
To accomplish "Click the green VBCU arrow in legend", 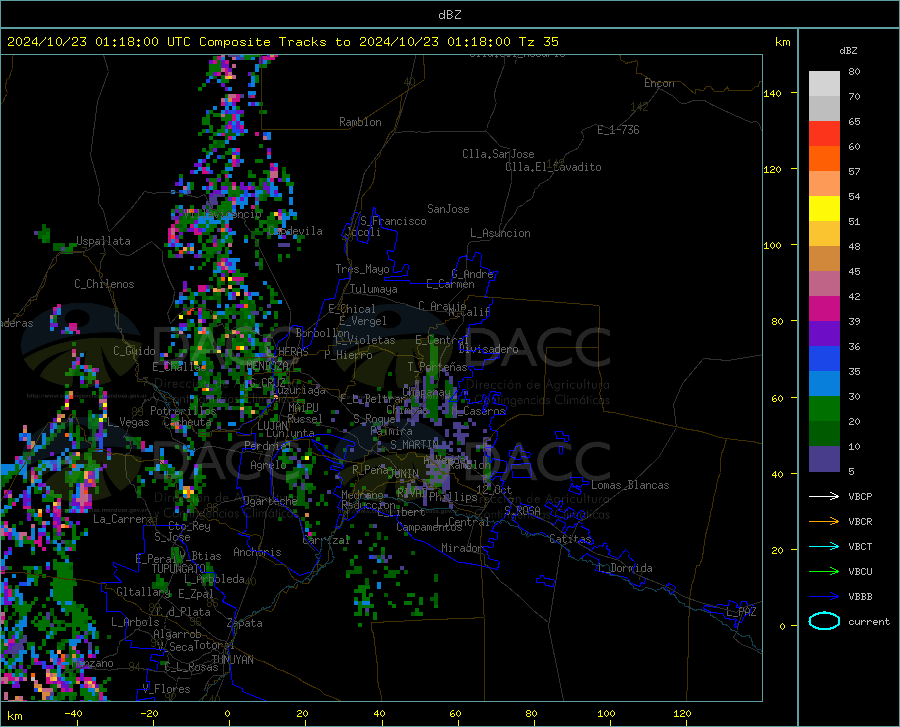I will pos(824,572).
